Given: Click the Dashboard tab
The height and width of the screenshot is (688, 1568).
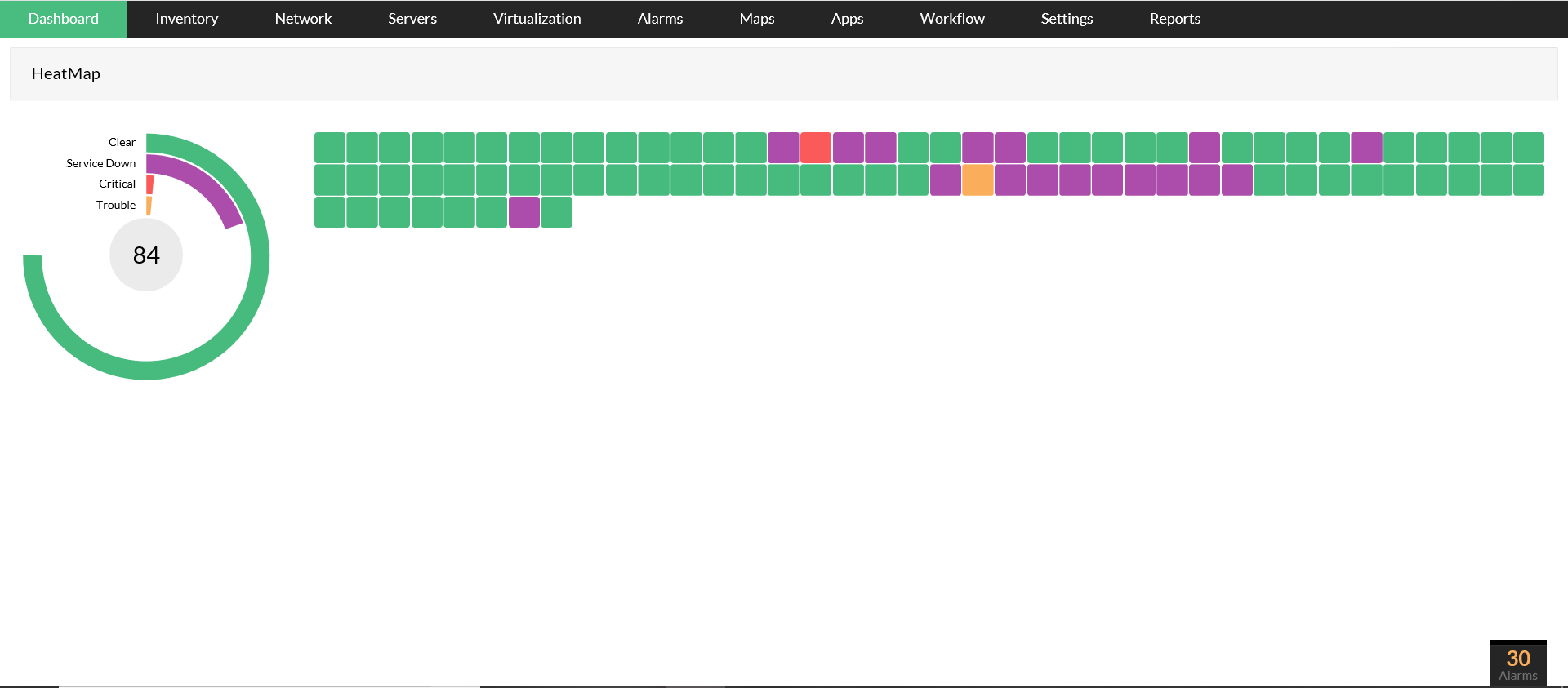Looking at the screenshot, I should point(64,19).
